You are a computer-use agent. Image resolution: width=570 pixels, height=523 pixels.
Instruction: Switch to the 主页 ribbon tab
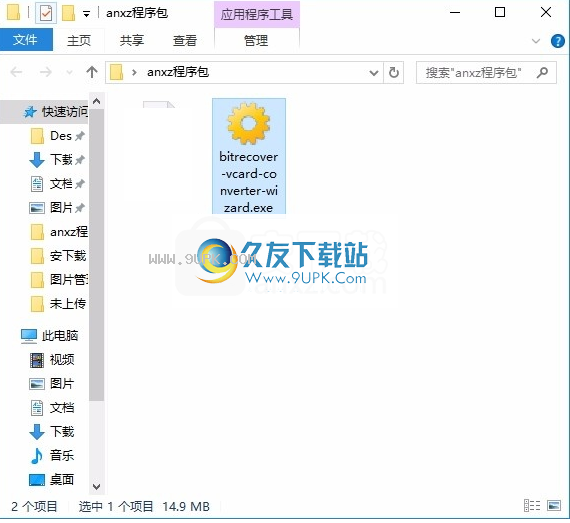coord(79,40)
